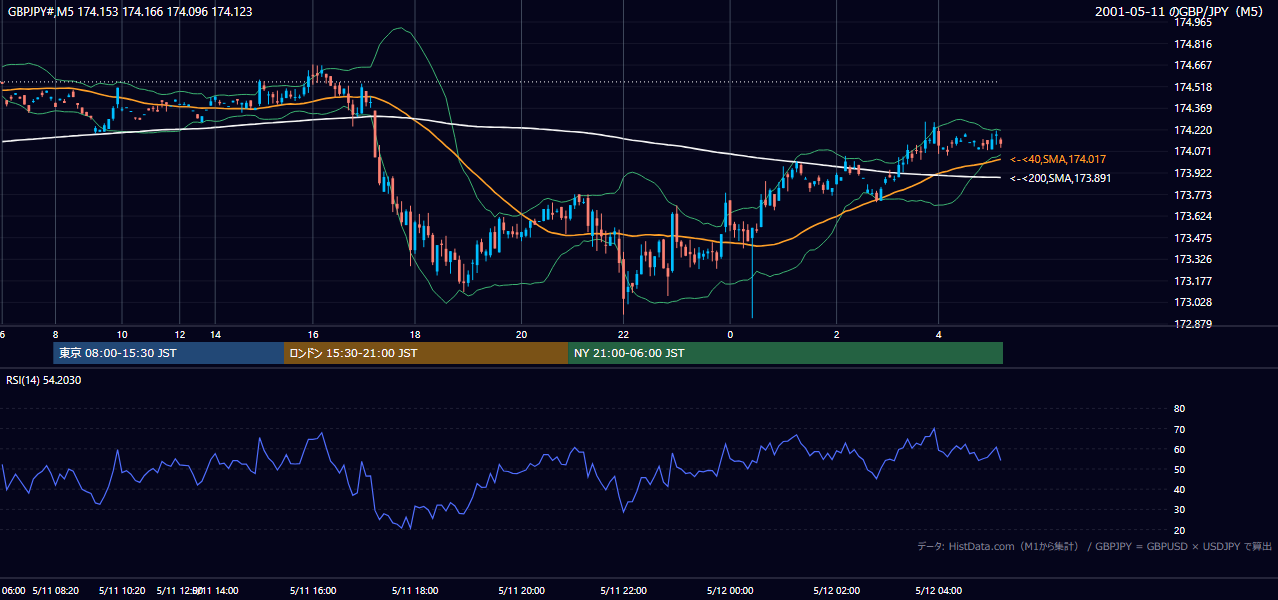Screen dimensions: 1278x600
Task: Click the 173.475 price axis label
Action: point(1194,238)
